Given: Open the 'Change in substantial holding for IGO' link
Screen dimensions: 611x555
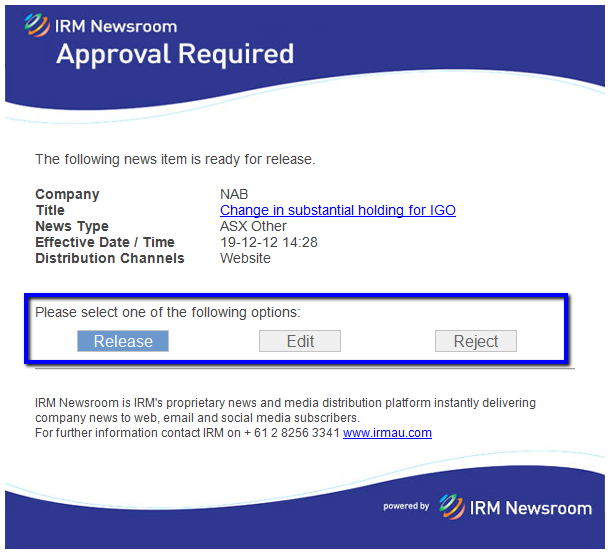Looking at the screenshot, I should [x=338, y=210].
